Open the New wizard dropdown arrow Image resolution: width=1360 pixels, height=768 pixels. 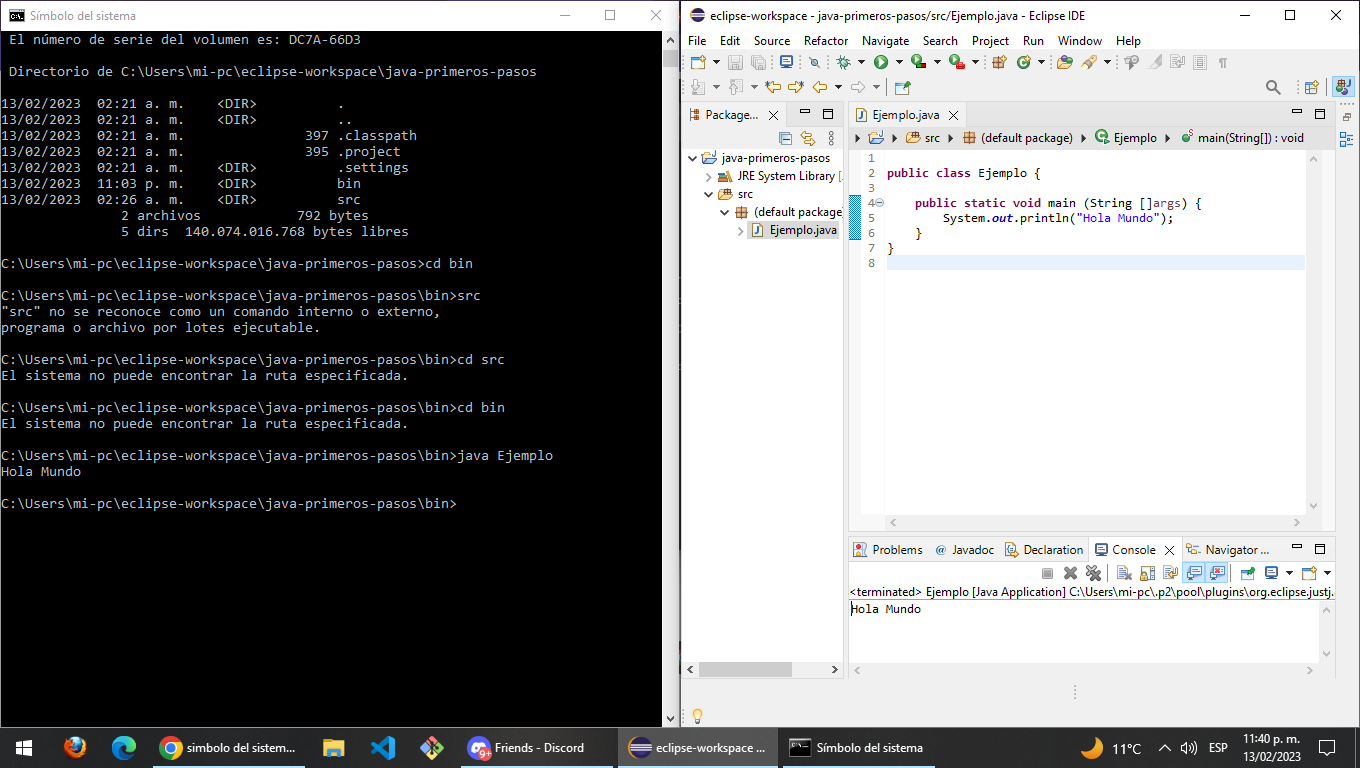click(716, 62)
